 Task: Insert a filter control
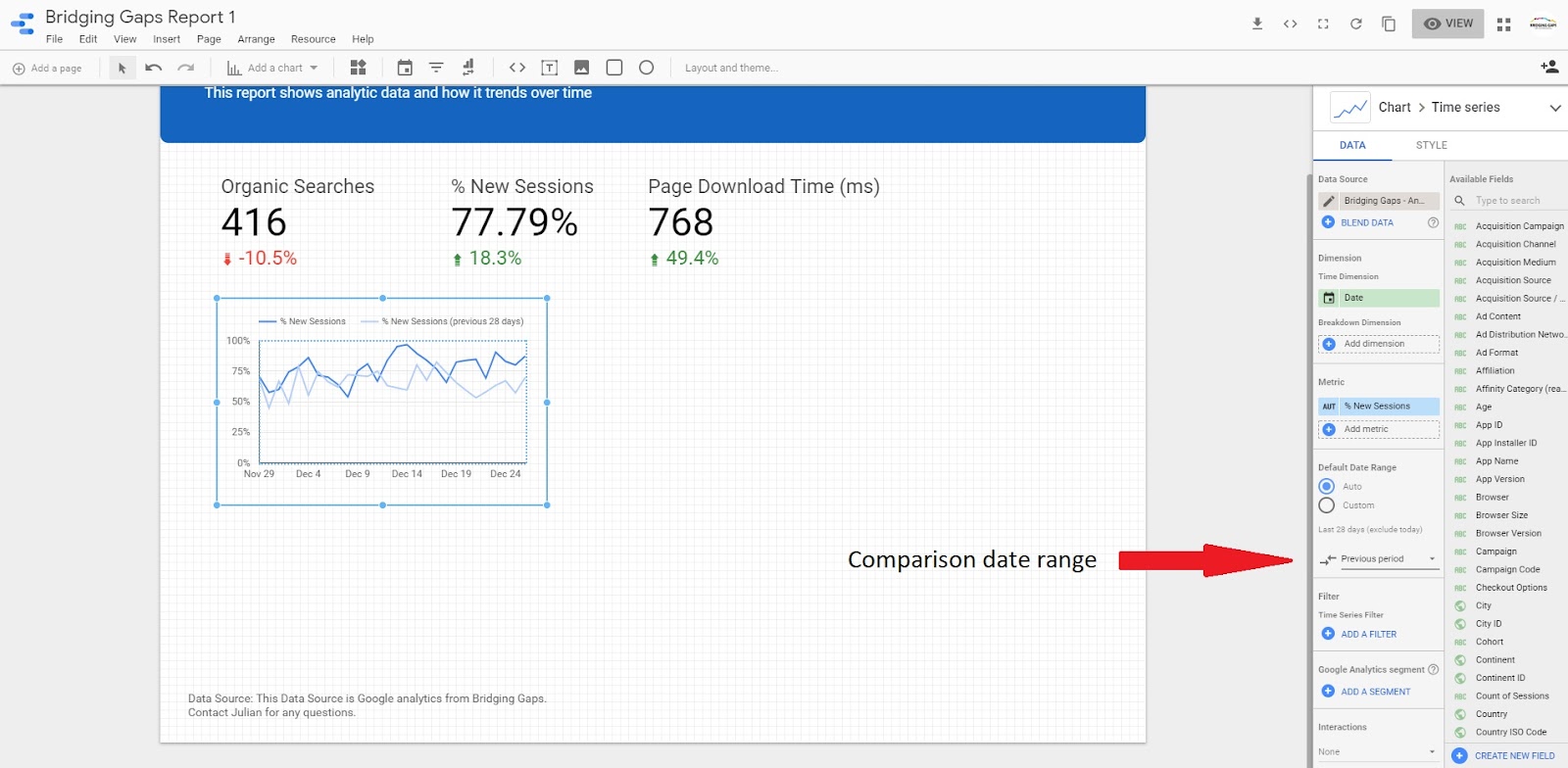coord(436,68)
